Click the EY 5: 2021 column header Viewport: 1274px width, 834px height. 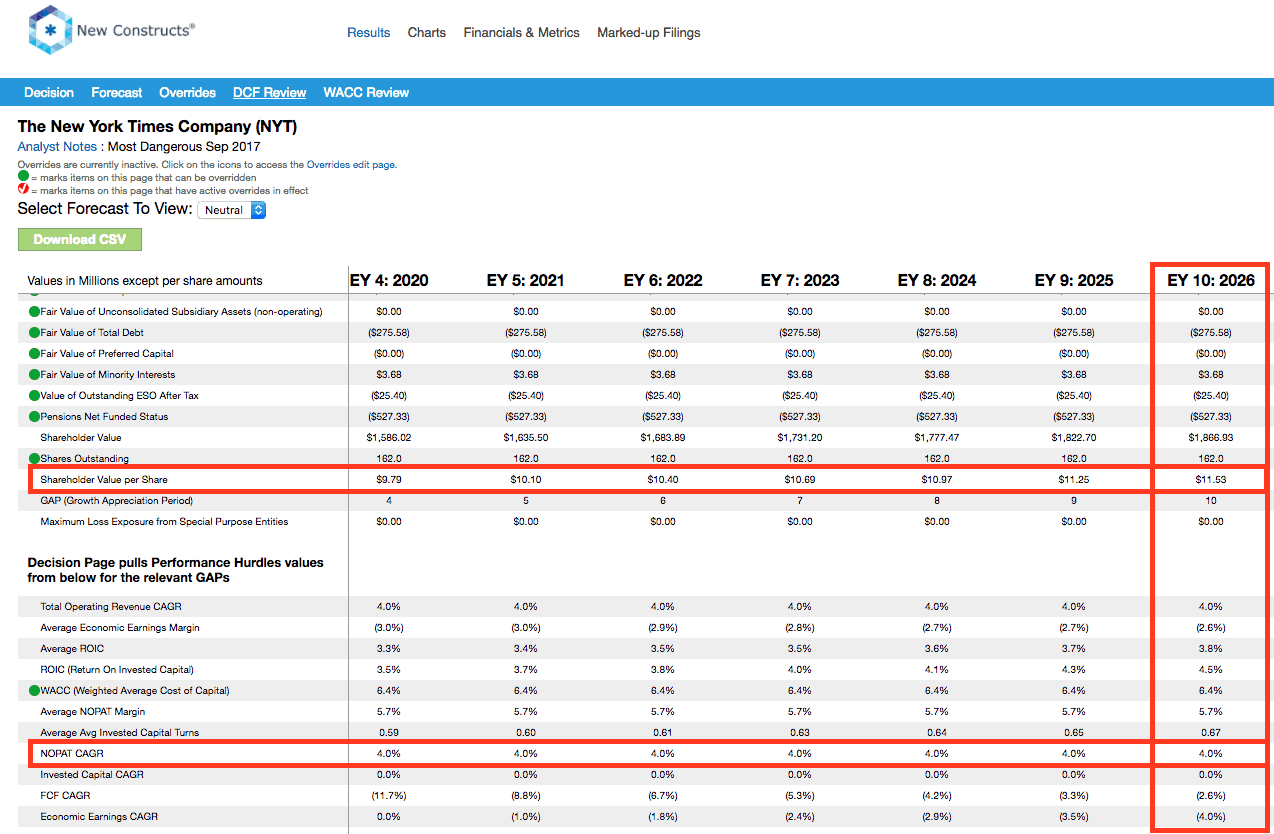point(526,280)
